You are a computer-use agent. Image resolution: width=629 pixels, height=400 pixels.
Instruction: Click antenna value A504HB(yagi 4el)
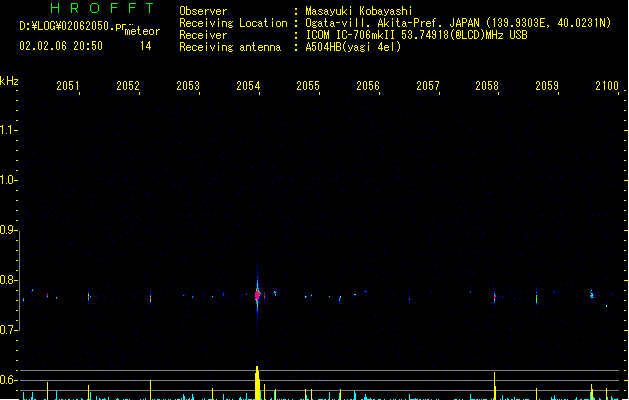(x=353, y=47)
